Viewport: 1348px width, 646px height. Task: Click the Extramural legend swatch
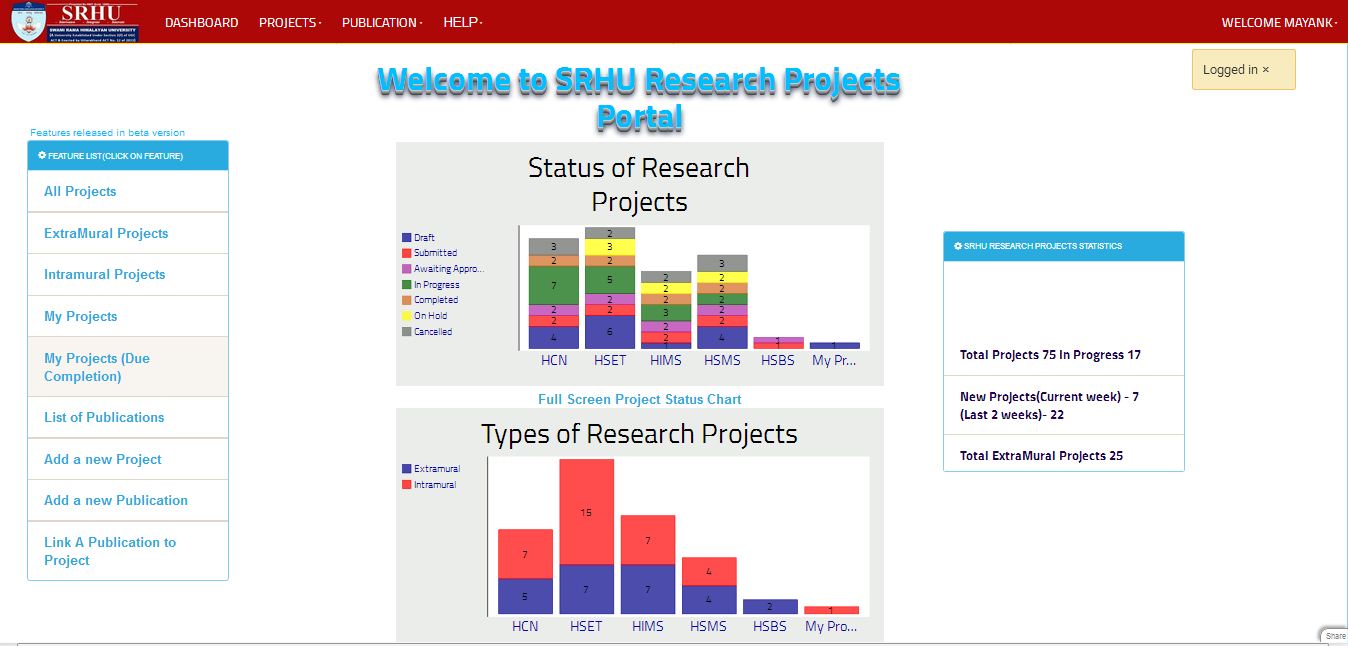406,469
